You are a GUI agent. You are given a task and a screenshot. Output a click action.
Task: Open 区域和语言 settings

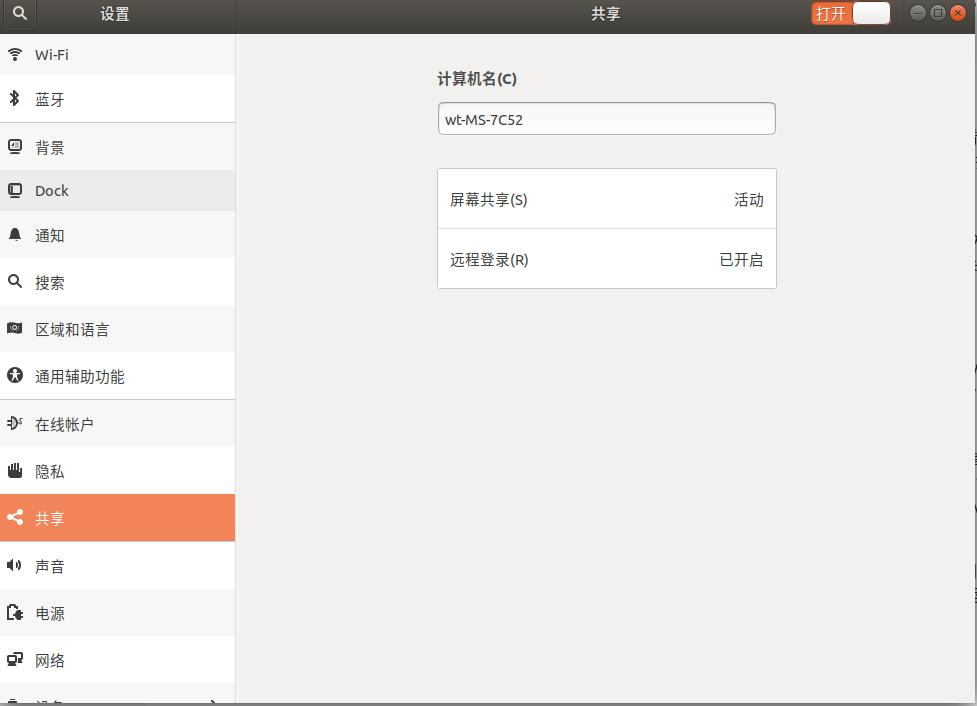click(118, 329)
